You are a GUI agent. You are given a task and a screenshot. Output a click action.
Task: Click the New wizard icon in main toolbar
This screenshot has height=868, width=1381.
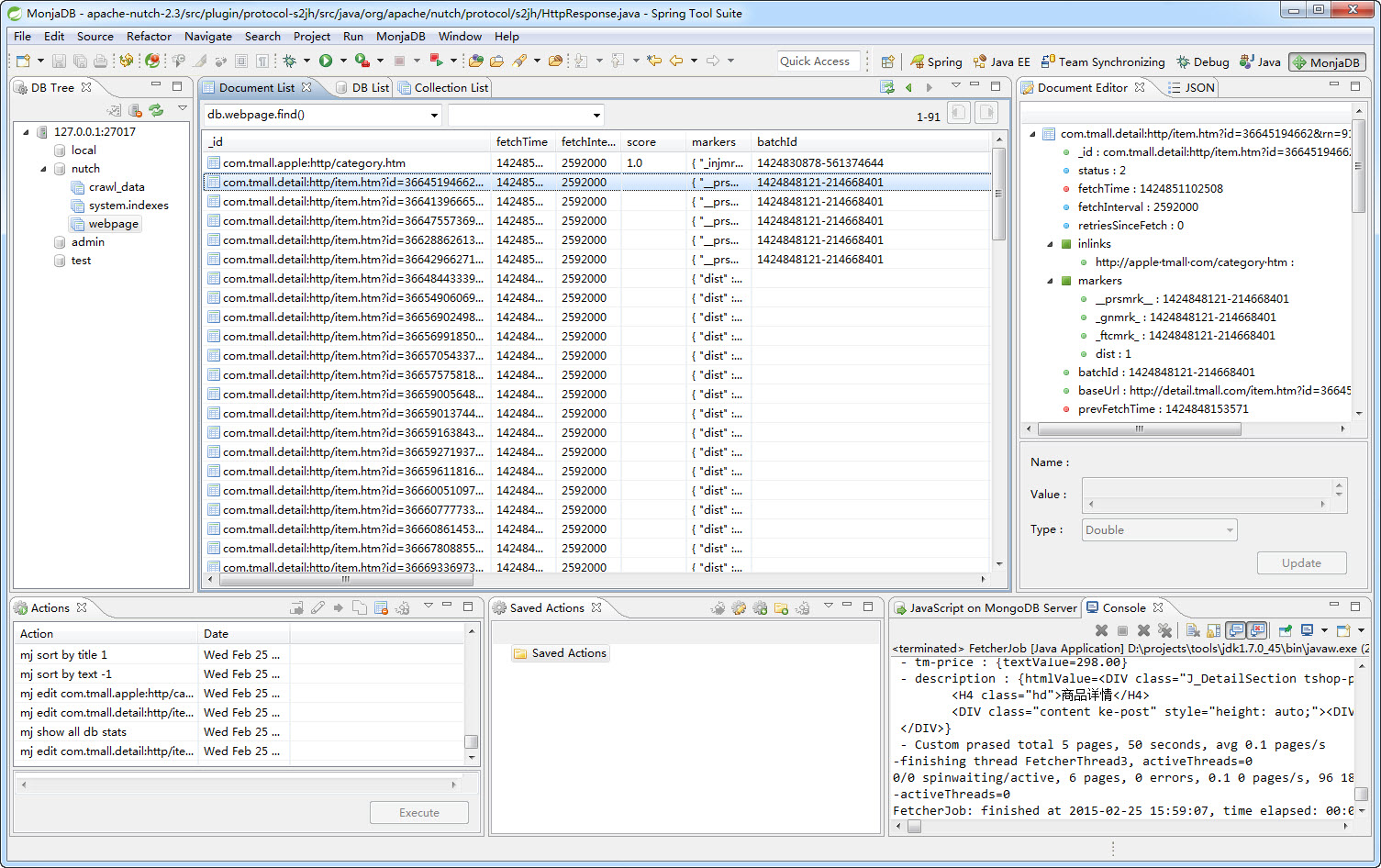[23, 61]
